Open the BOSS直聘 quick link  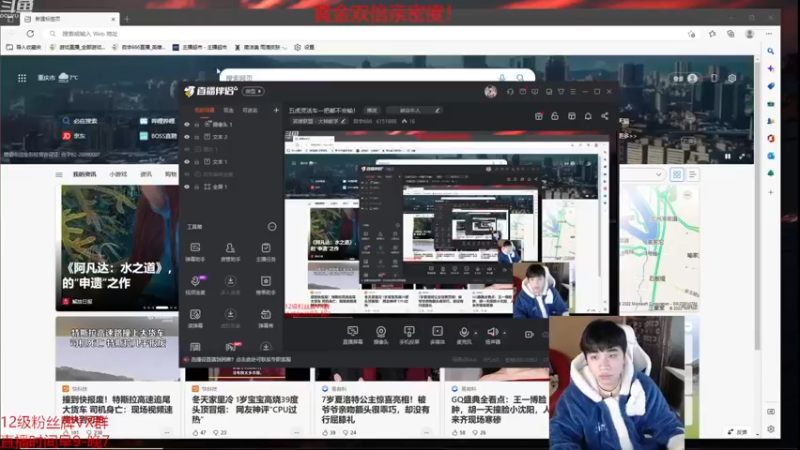tap(159, 136)
